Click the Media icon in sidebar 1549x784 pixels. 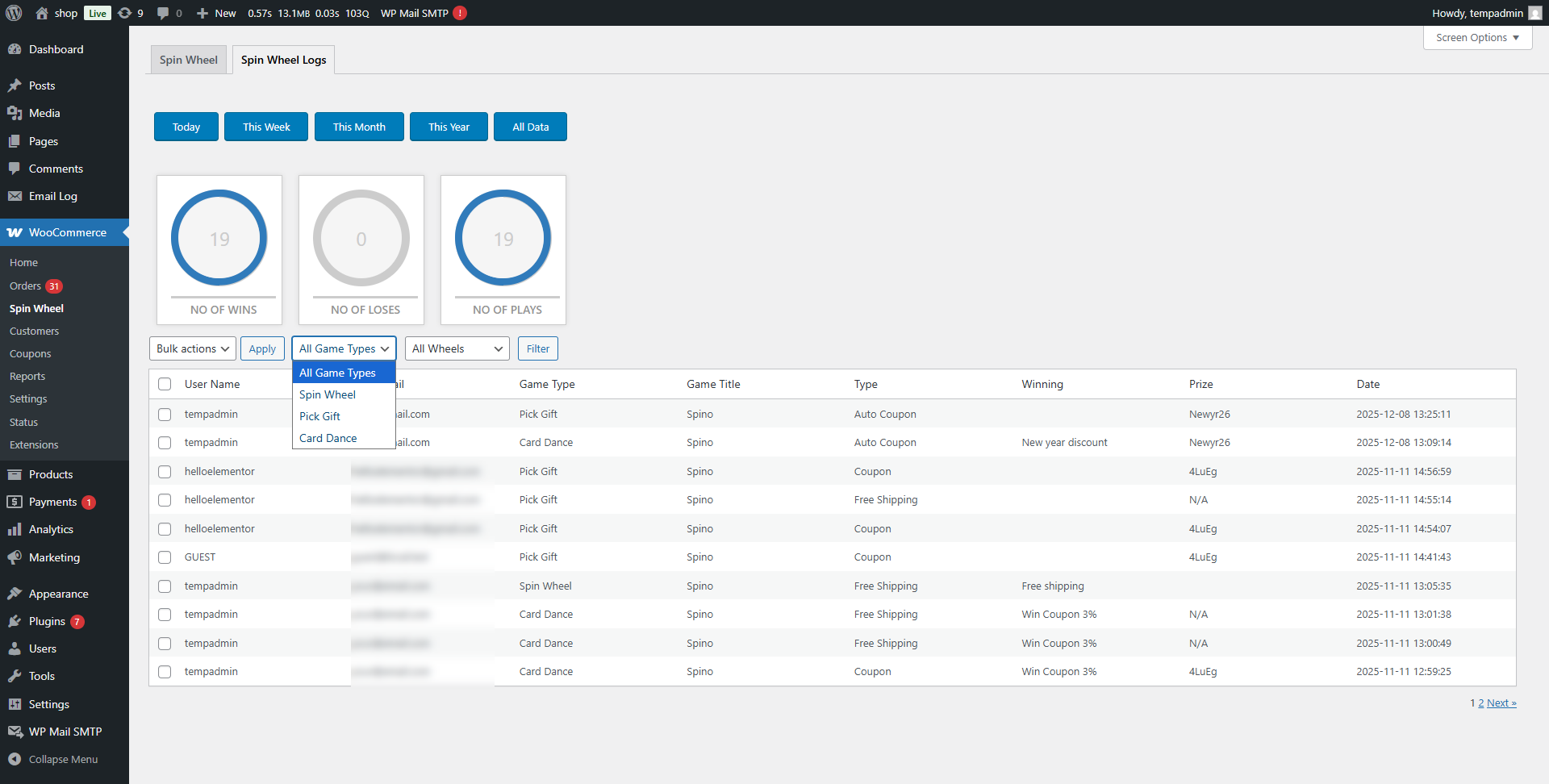tap(15, 113)
